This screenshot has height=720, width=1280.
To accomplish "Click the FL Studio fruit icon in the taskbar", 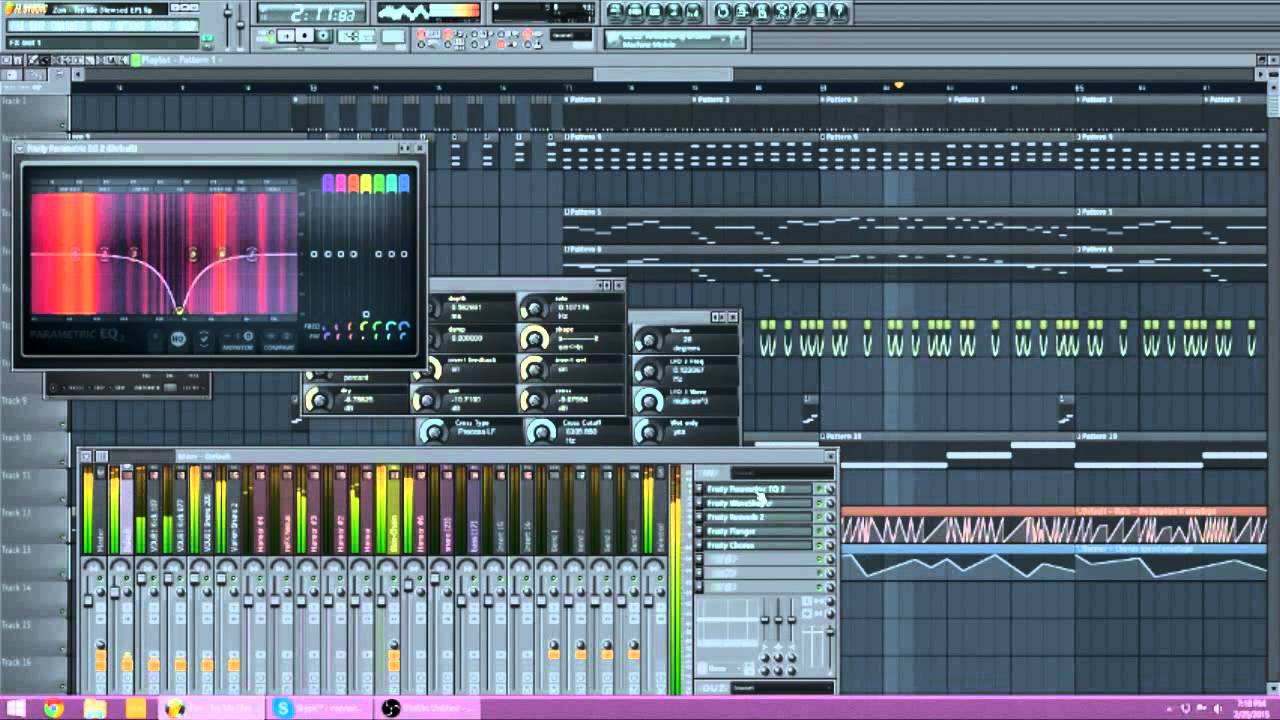I will [175, 708].
